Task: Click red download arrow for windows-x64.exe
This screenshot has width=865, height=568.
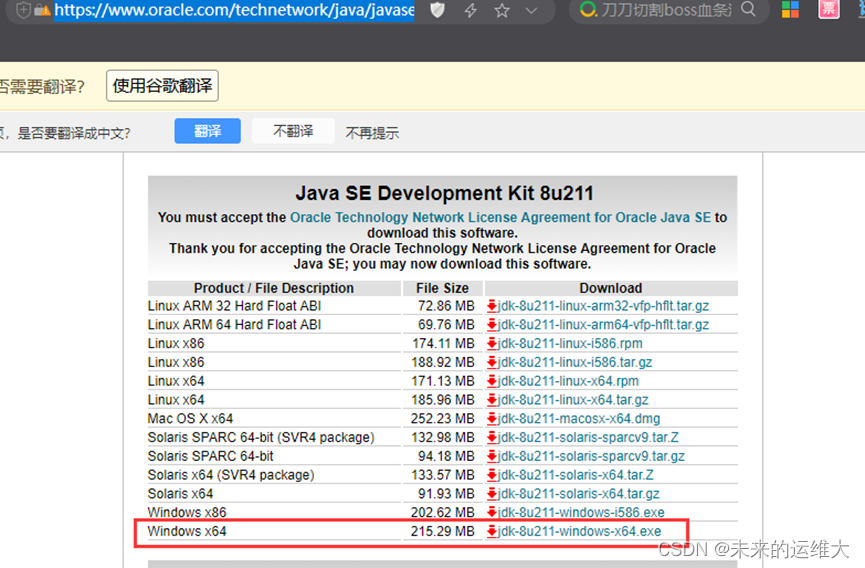Action: coord(492,531)
